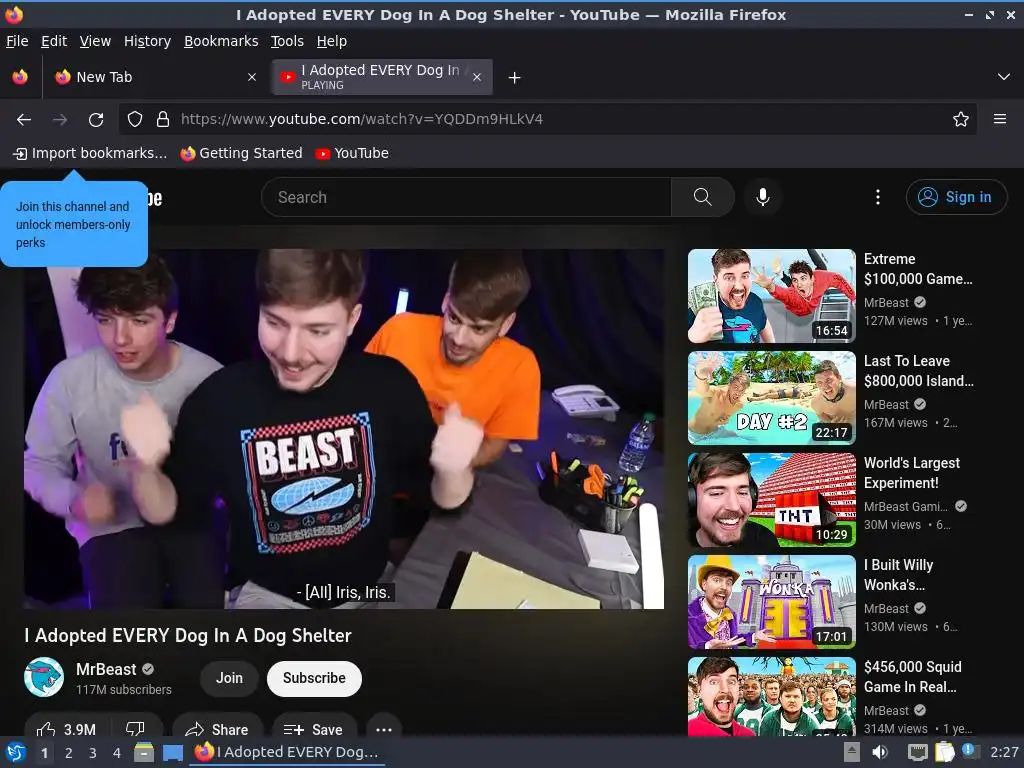
Task: Click the Import bookmarks toolbar item
Action: pyautogui.click(x=90, y=153)
